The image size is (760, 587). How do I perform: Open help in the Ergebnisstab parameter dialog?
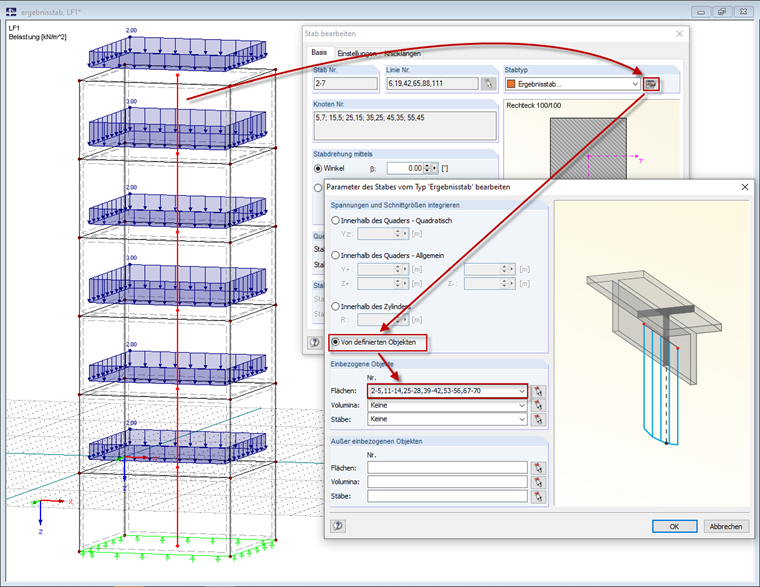click(338, 526)
